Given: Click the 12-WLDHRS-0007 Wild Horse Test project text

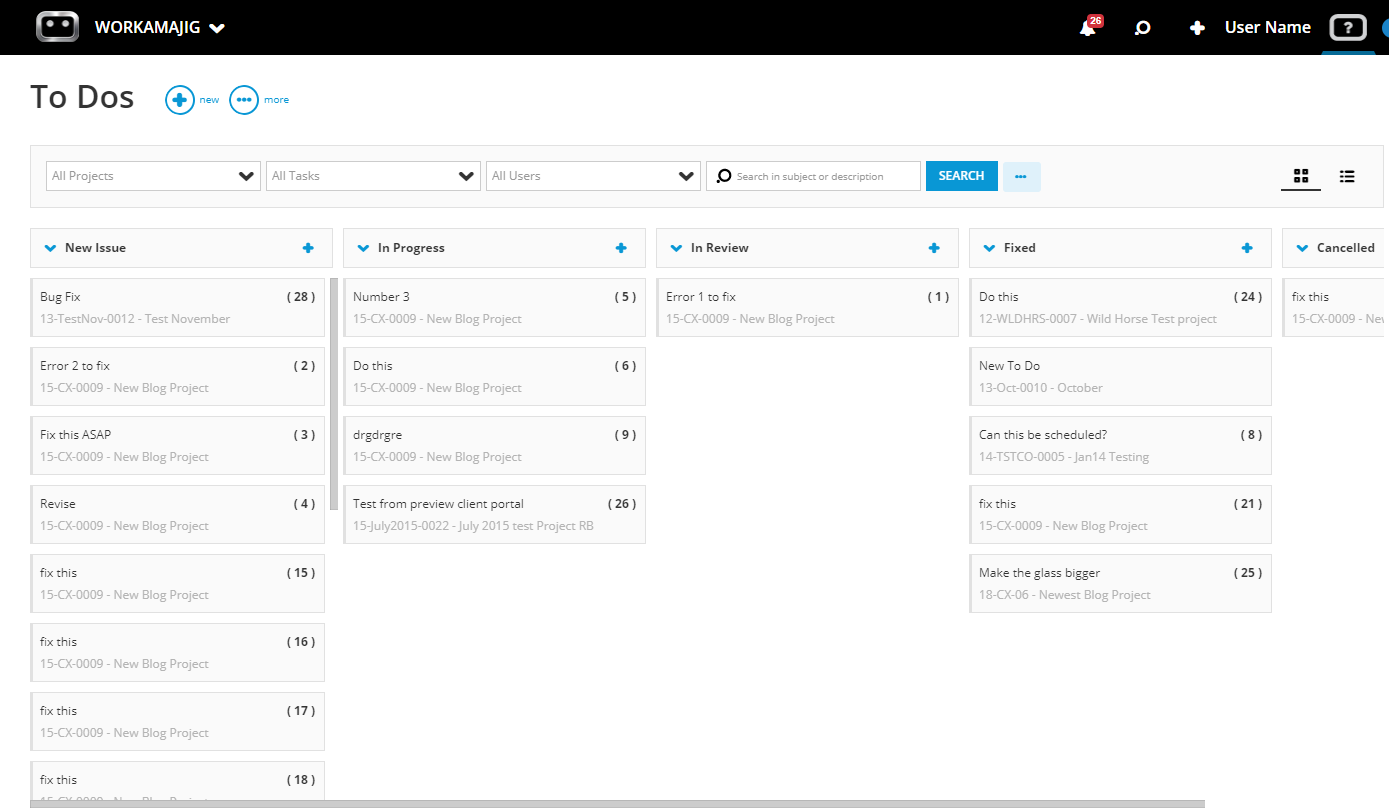Looking at the screenshot, I should [x=1098, y=319].
